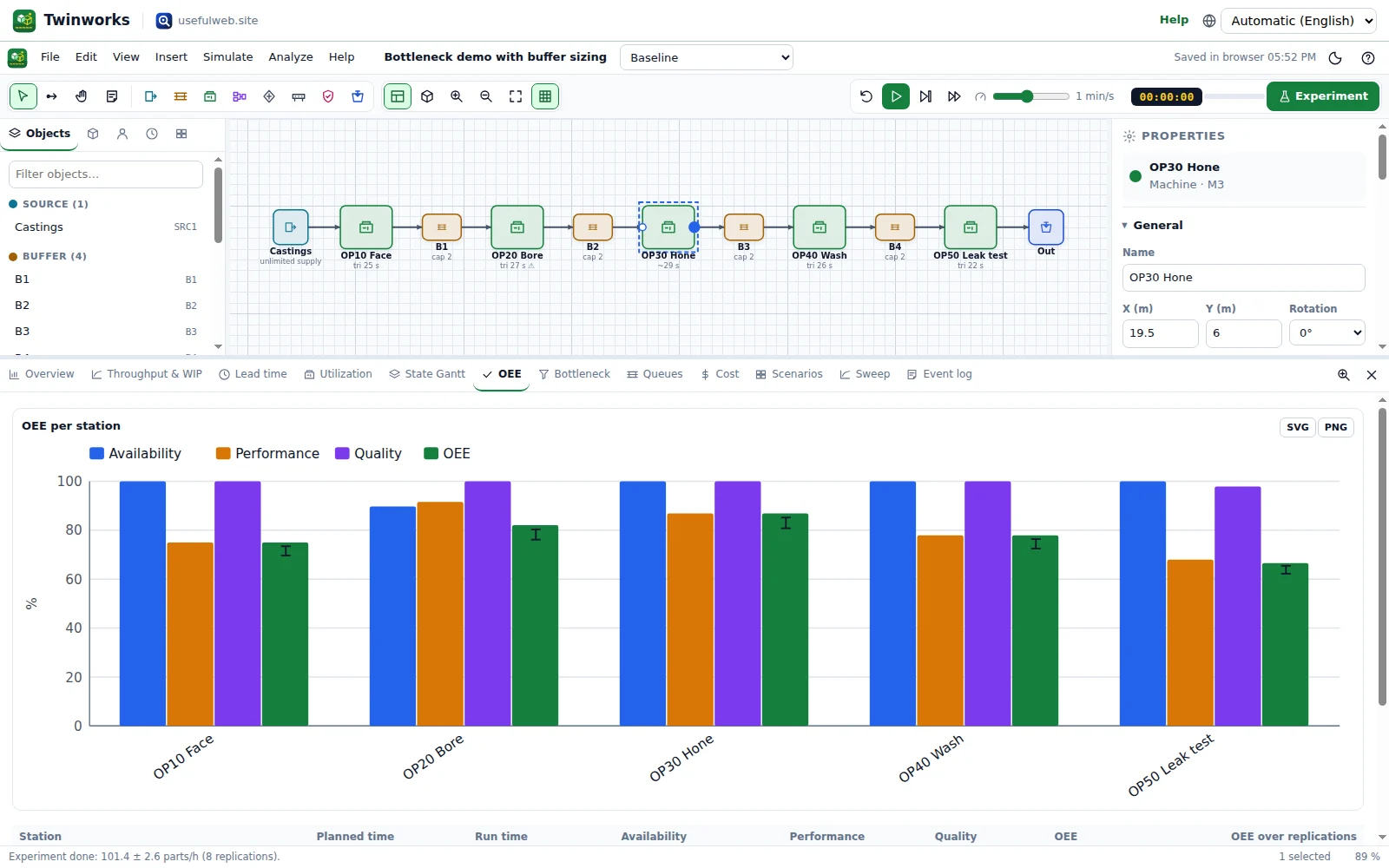This screenshot has height=868, width=1389.
Task: Toggle dark mode moon icon
Action: [x=1335, y=58]
